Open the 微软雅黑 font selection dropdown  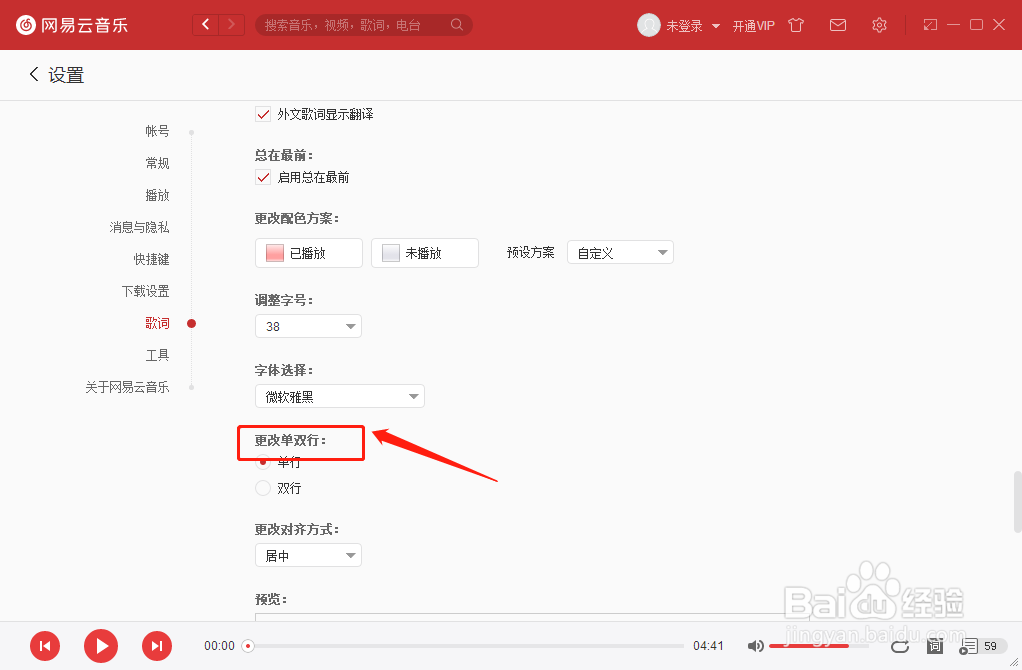coord(339,395)
